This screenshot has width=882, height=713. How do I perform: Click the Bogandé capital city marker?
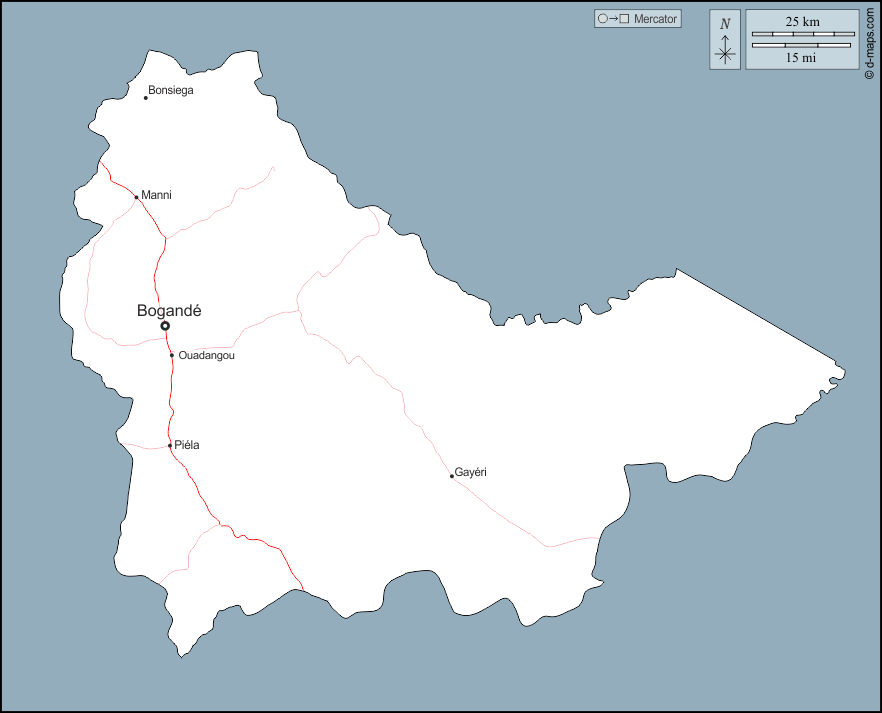165,326
